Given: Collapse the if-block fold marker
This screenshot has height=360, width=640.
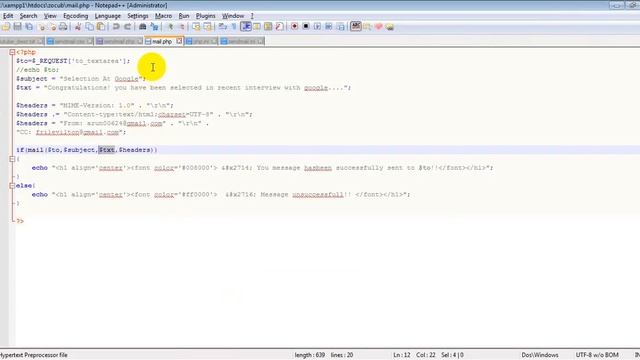Looking at the screenshot, I should click(12, 159).
